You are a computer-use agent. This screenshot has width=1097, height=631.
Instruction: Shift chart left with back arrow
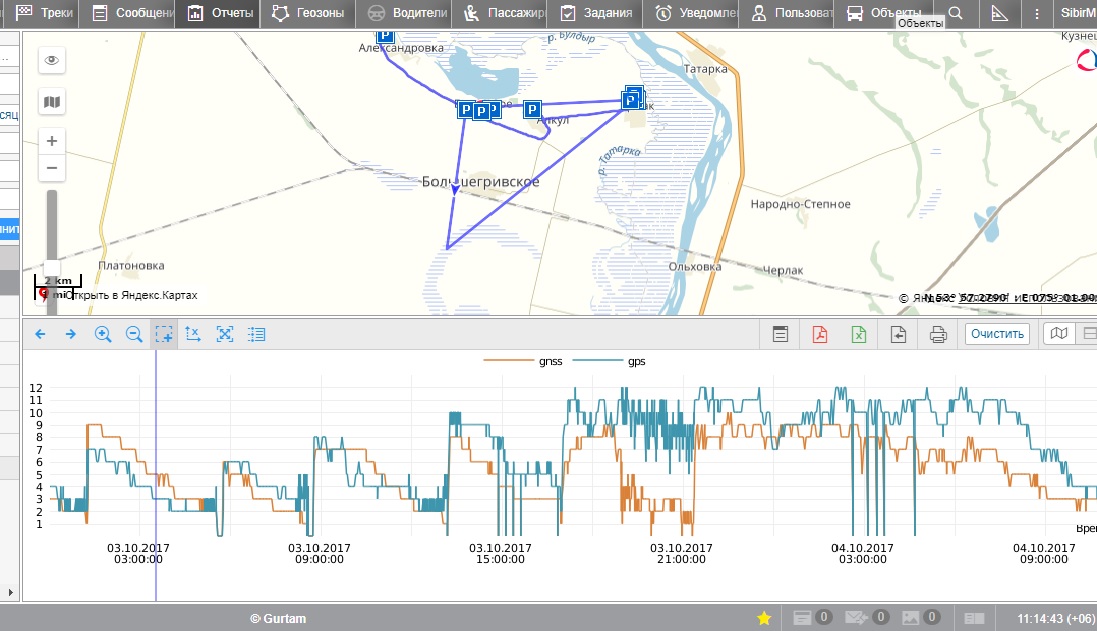pos(40,334)
